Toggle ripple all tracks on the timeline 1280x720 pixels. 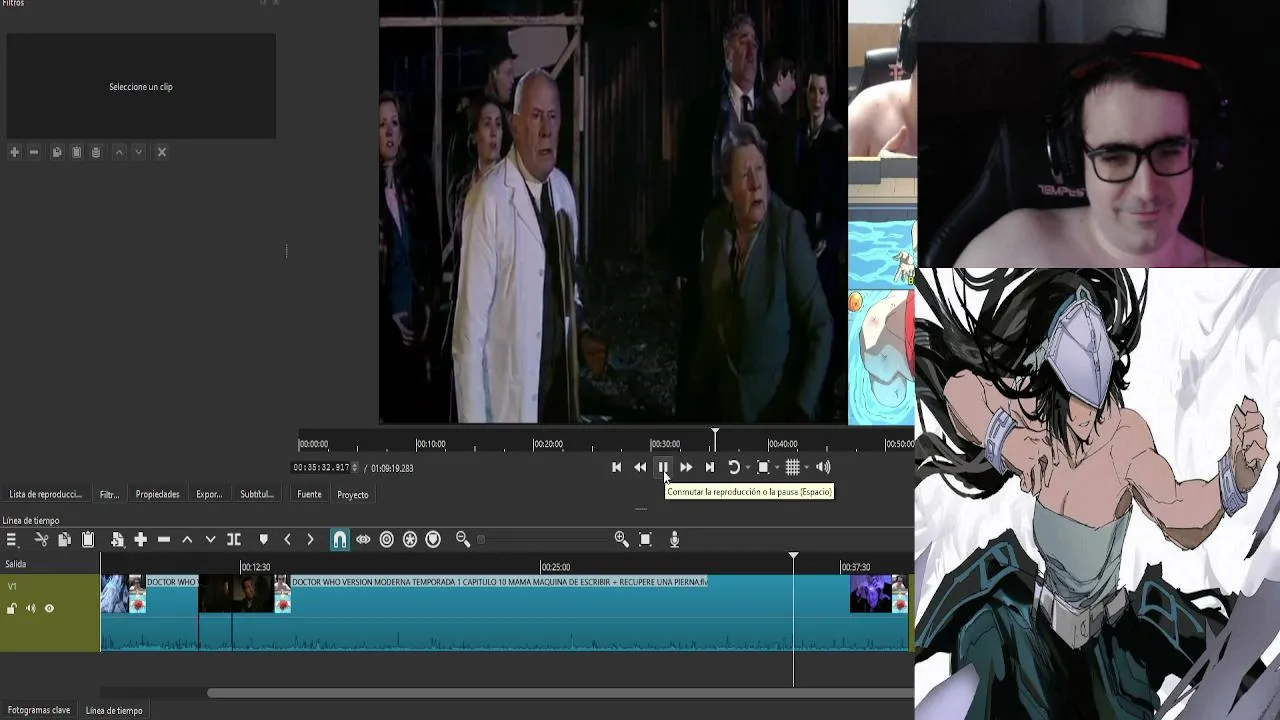(410, 540)
